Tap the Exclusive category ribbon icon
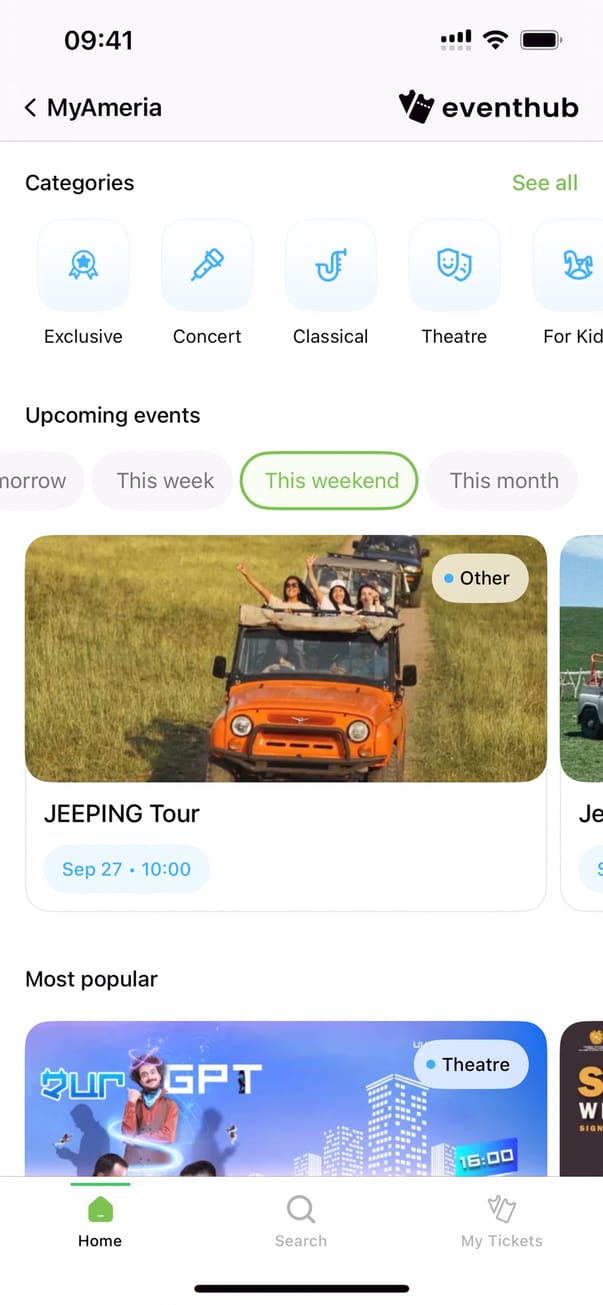This screenshot has width=603, height=1305. point(83,265)
